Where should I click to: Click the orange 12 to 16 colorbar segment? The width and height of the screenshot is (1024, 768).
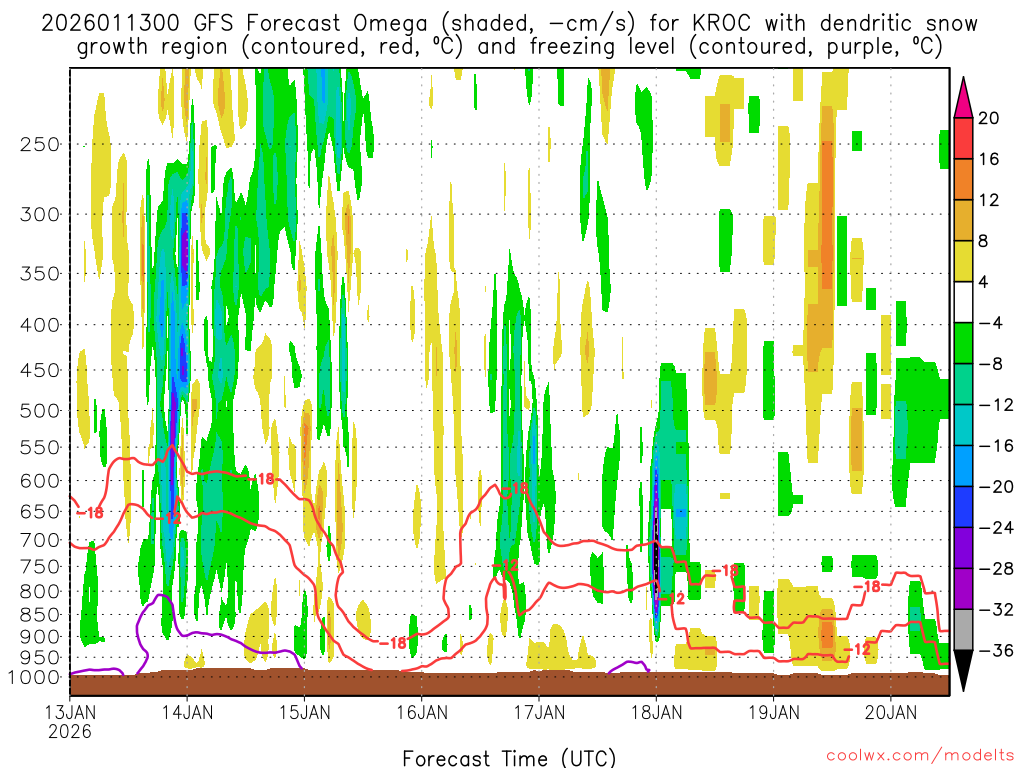tap(963, 179)
